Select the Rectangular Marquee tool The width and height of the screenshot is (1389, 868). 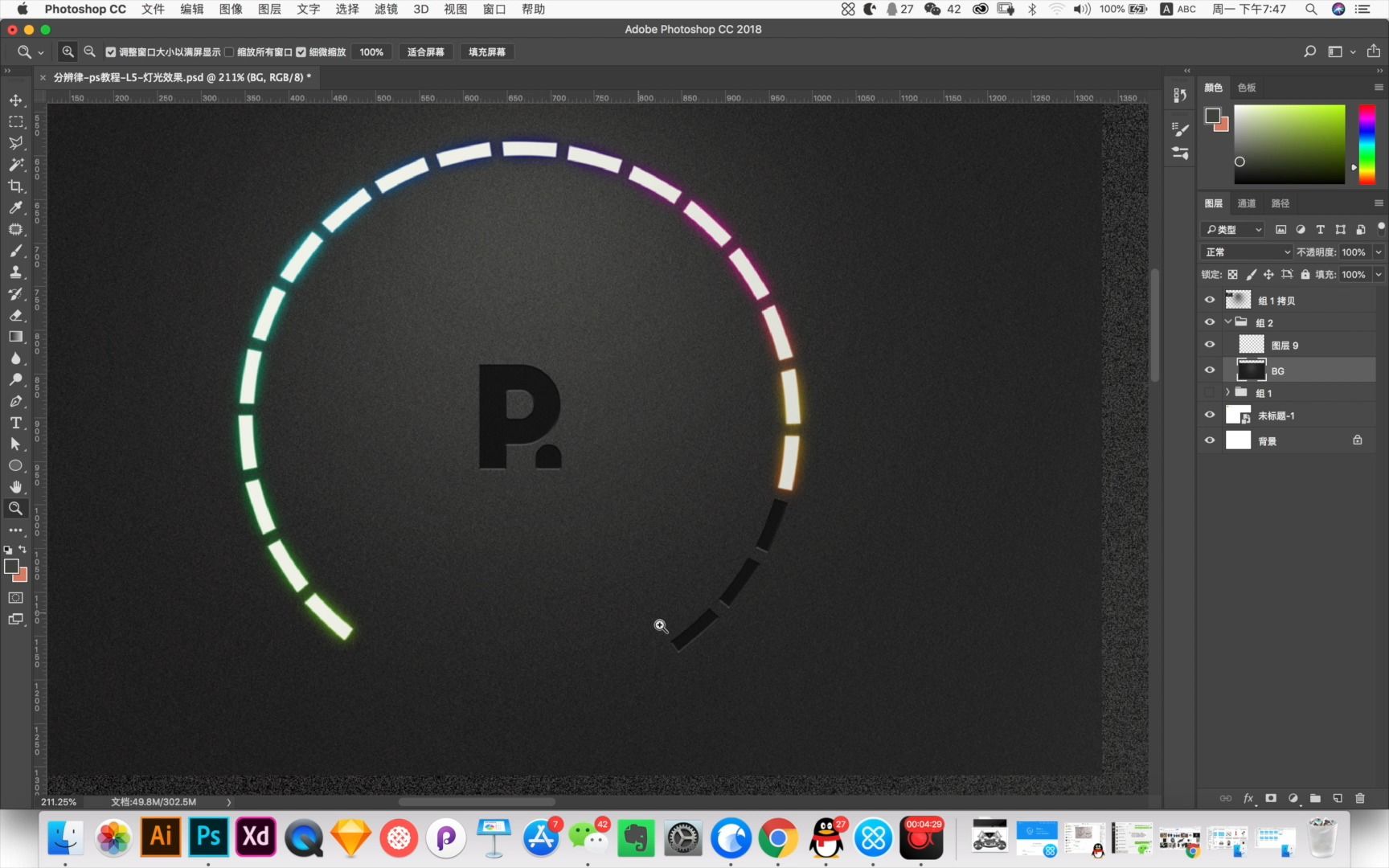[x=15, y=122]
